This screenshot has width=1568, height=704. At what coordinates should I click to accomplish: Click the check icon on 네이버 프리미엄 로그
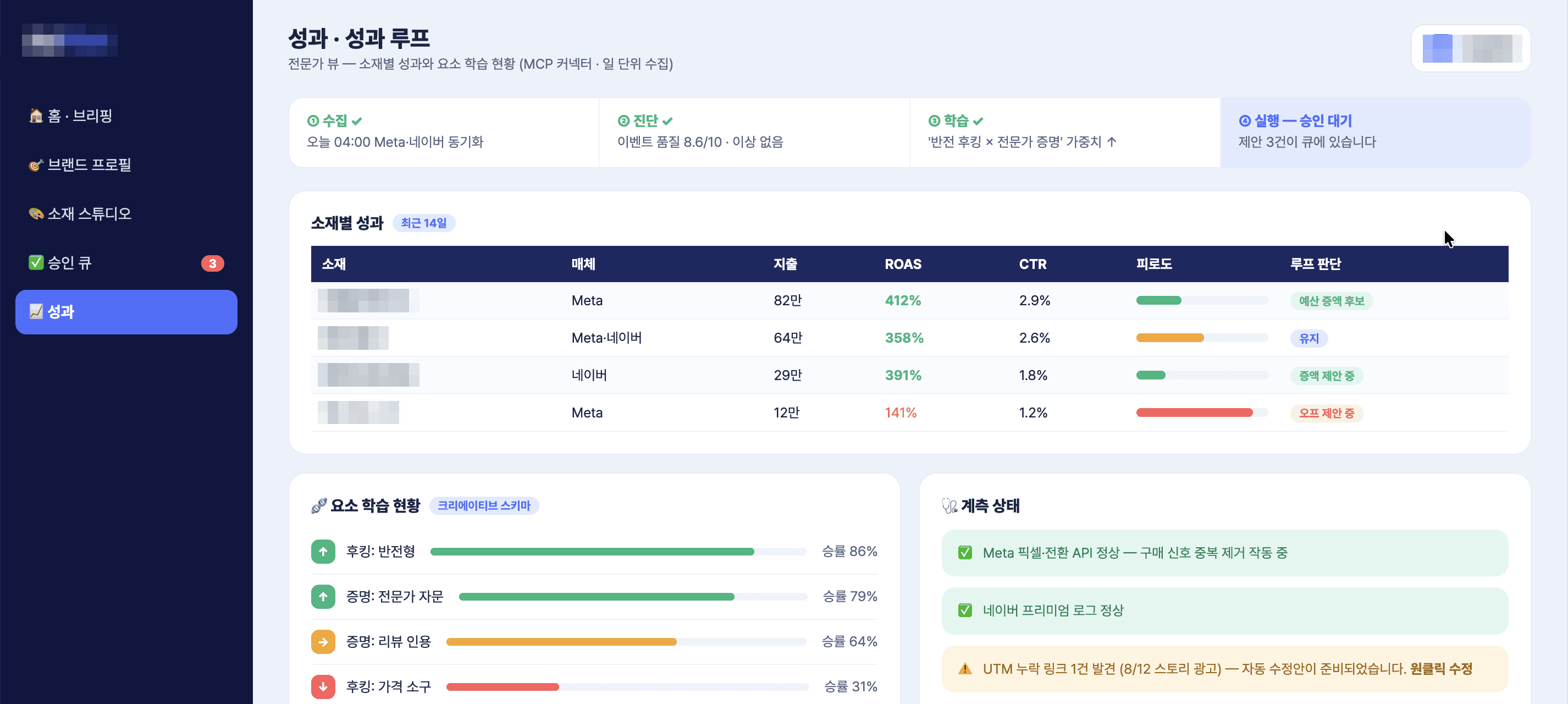click(965, 611)
